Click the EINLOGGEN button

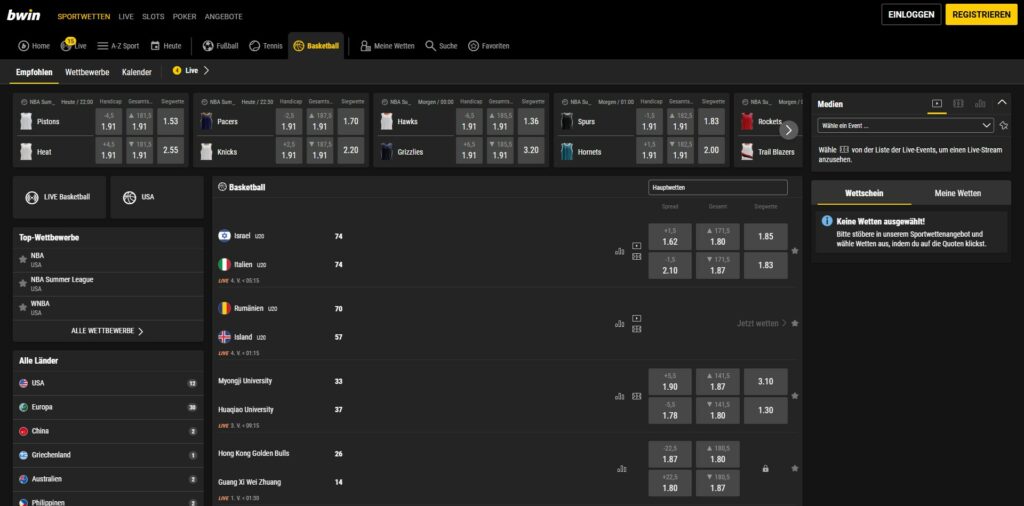coord(911,14)
